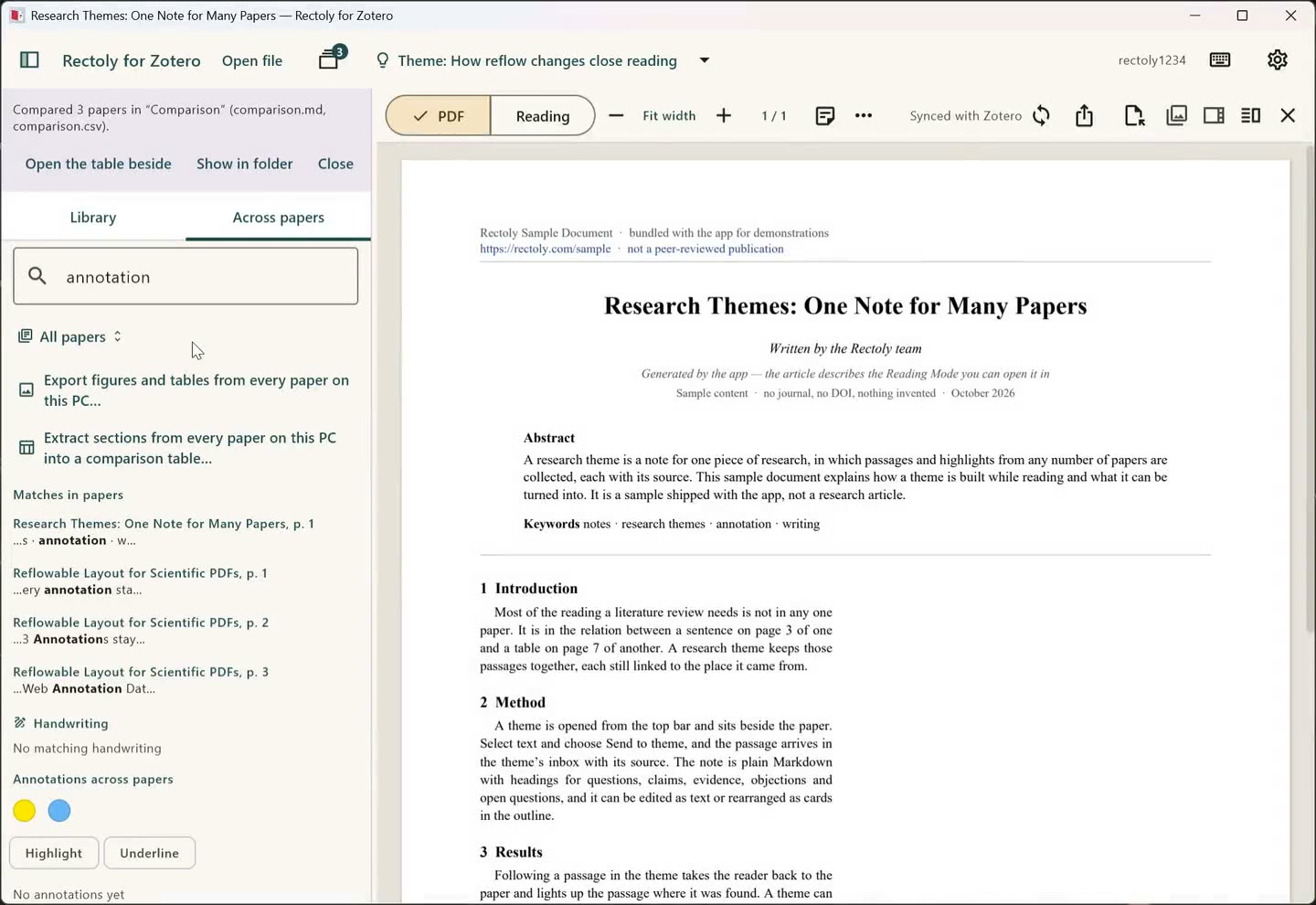Open the keyboard shortcuts icon
The image size is (1316, 905).
[1220, 60]
